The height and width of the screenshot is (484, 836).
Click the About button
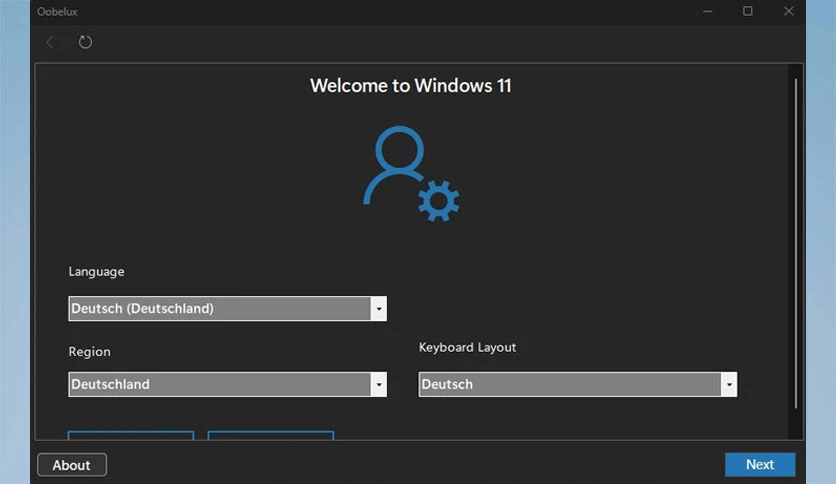pos(72,465)
